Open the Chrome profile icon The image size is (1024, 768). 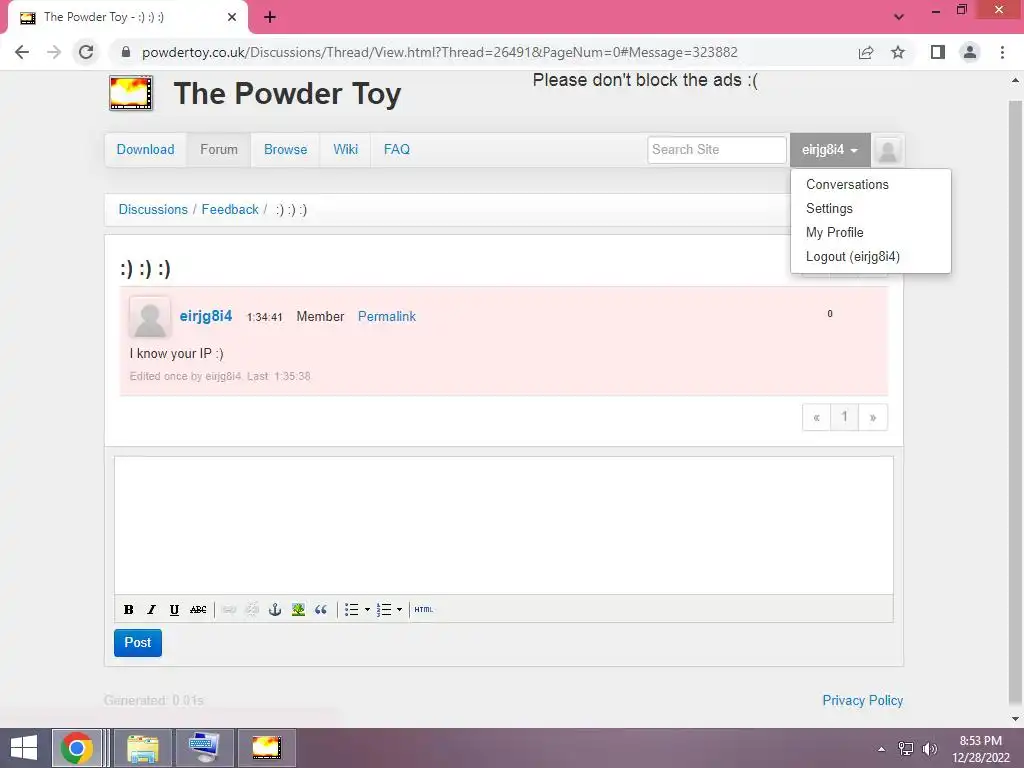[x=970, y=52]
